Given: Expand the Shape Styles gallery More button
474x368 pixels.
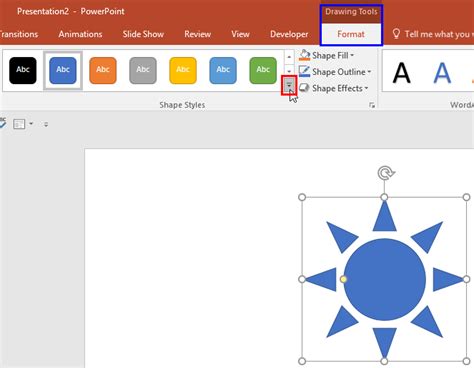Looking at the screenshot, I should [x=289, y=85].
